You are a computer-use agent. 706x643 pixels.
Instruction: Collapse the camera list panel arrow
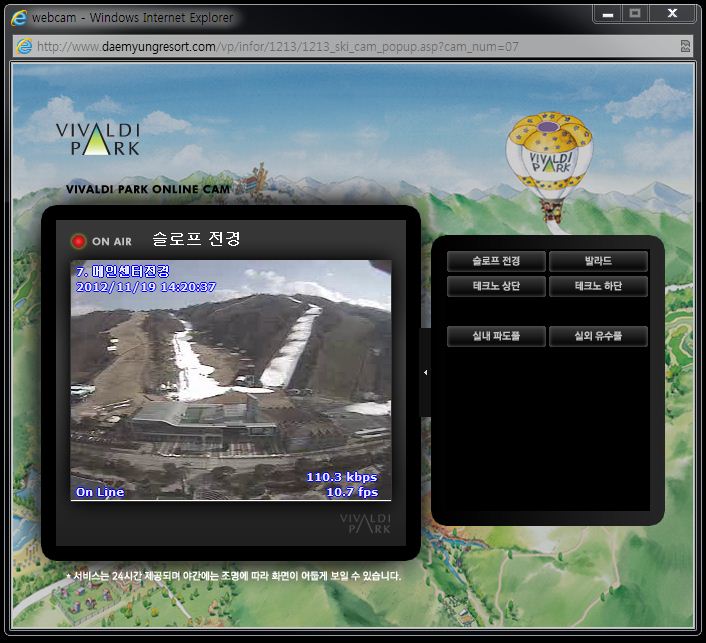click(425, 372)
